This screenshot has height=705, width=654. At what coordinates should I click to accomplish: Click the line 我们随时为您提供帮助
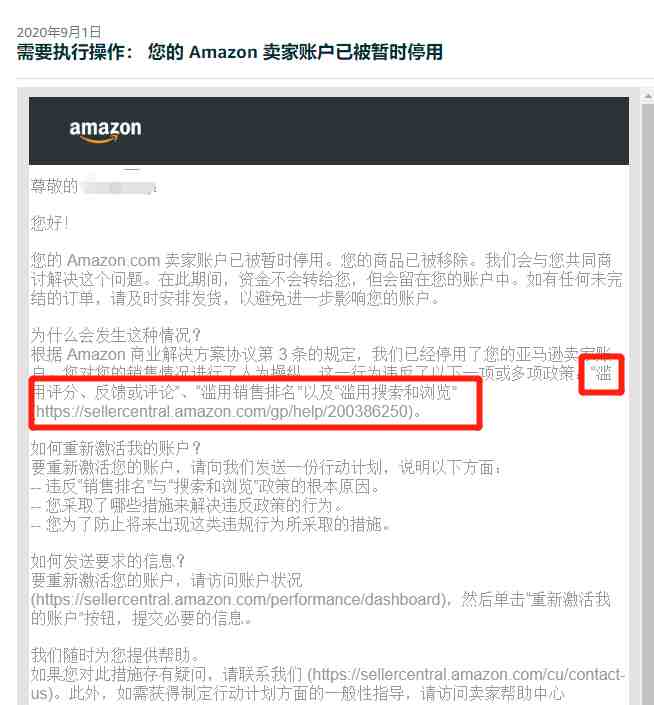point(116,655)
